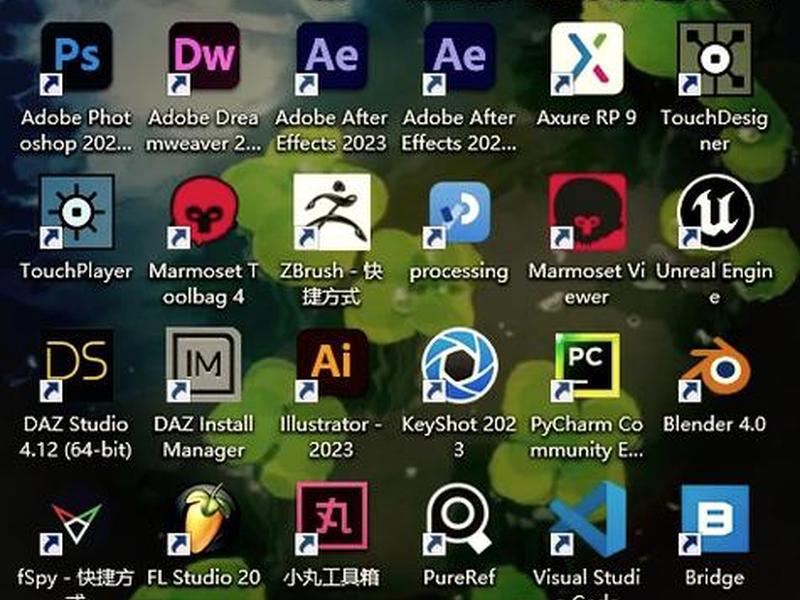Select the DAZ Install Manager icon

[x=204, y=365]
